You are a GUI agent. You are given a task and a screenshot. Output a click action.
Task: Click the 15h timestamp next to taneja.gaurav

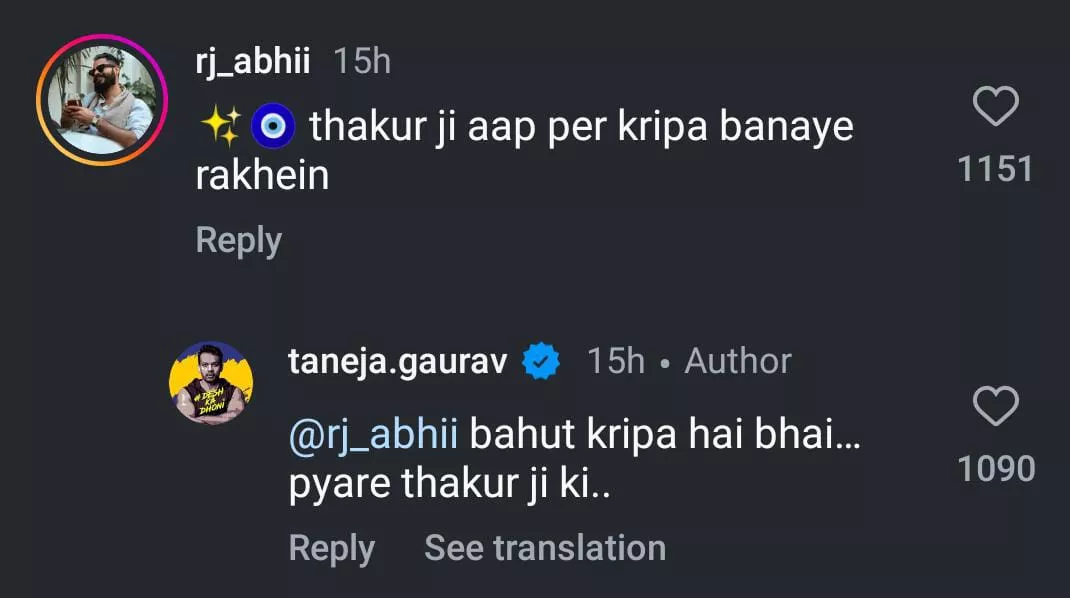(615, 361)
